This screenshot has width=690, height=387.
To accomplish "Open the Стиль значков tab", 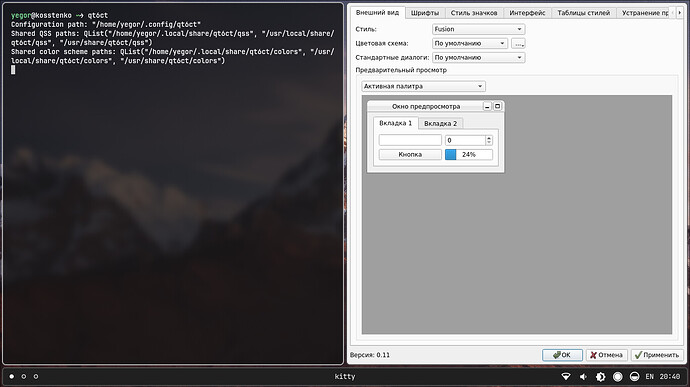I will click(473, 13).
